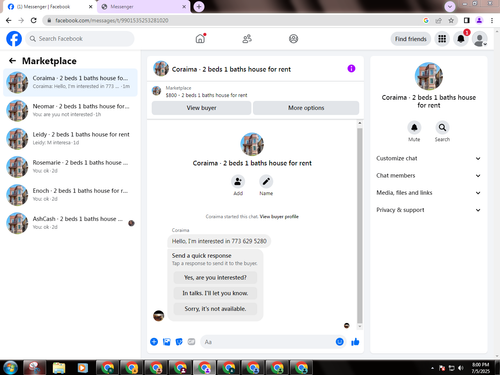This screenshot has height=375, width=500.
Task: Click the message 'Hello, I'm interested in 773 629 5280'
Action: click(x=219, y=241)
